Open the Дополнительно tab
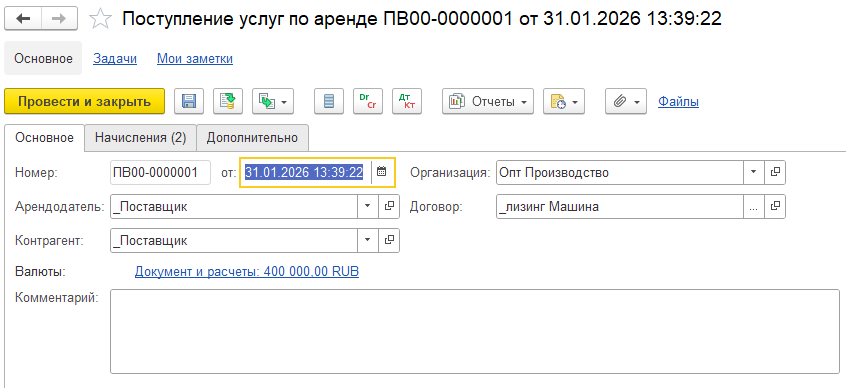 pyautogui.click(x=253, y=138)
